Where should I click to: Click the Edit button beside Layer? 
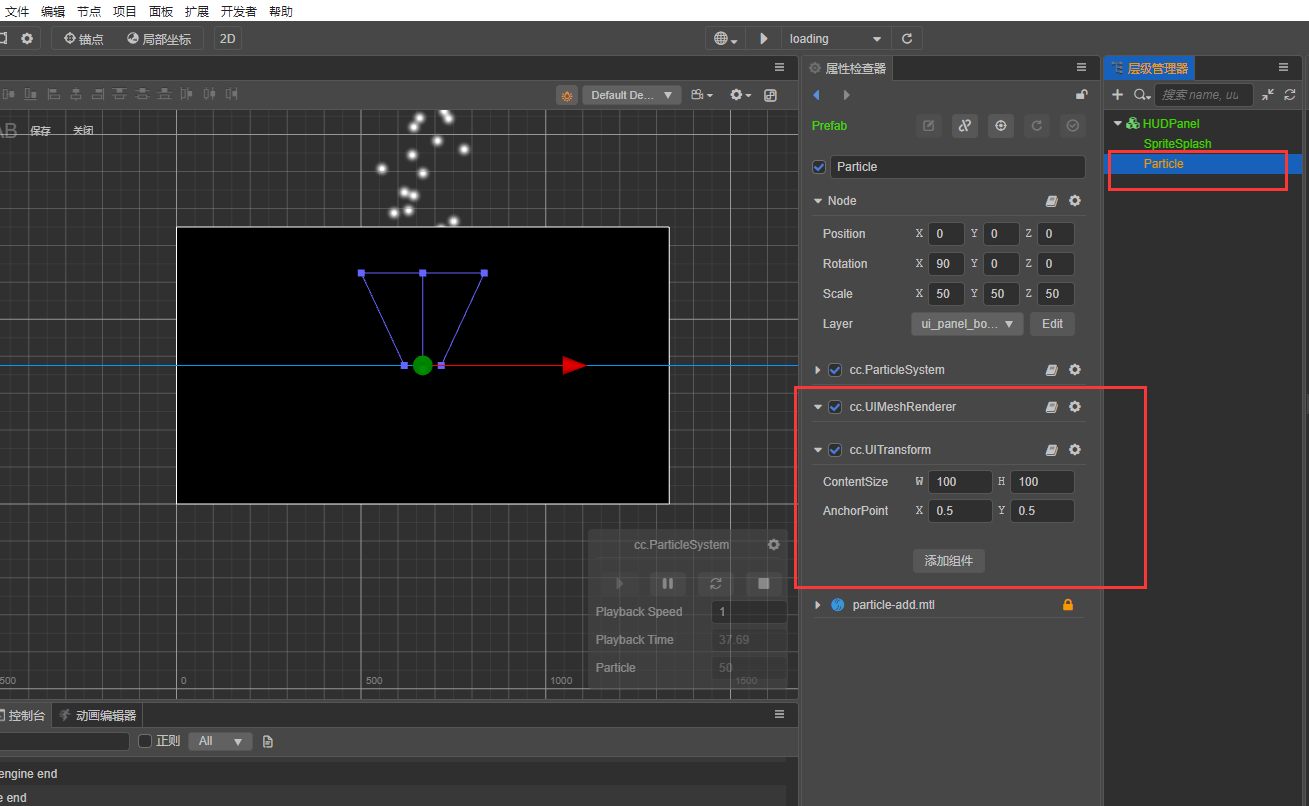click(x=1052, y=324)
